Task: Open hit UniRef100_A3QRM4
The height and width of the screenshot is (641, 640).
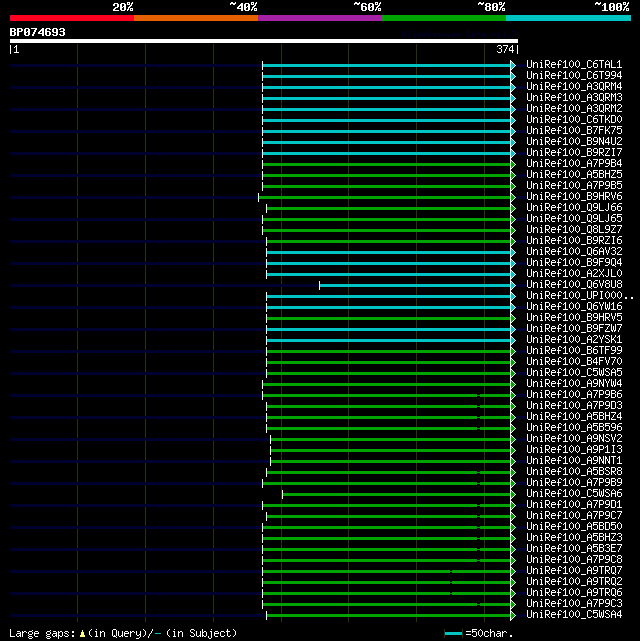Action: pos(574,87)
